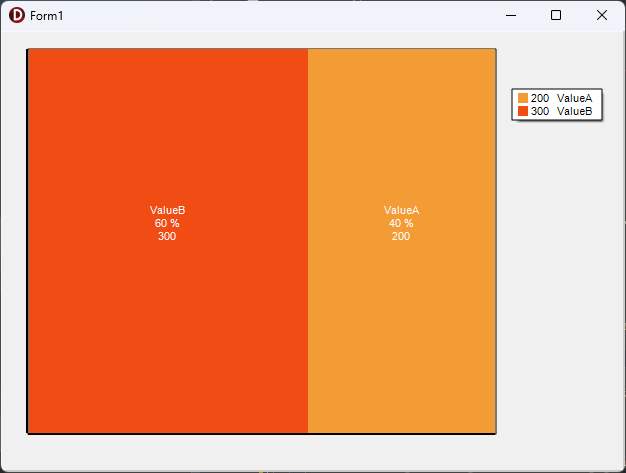Click the "200 ValueA" legend entry text
Viewport: 626px width, 473px height.
pyautogui.click(x=561, y=98)
